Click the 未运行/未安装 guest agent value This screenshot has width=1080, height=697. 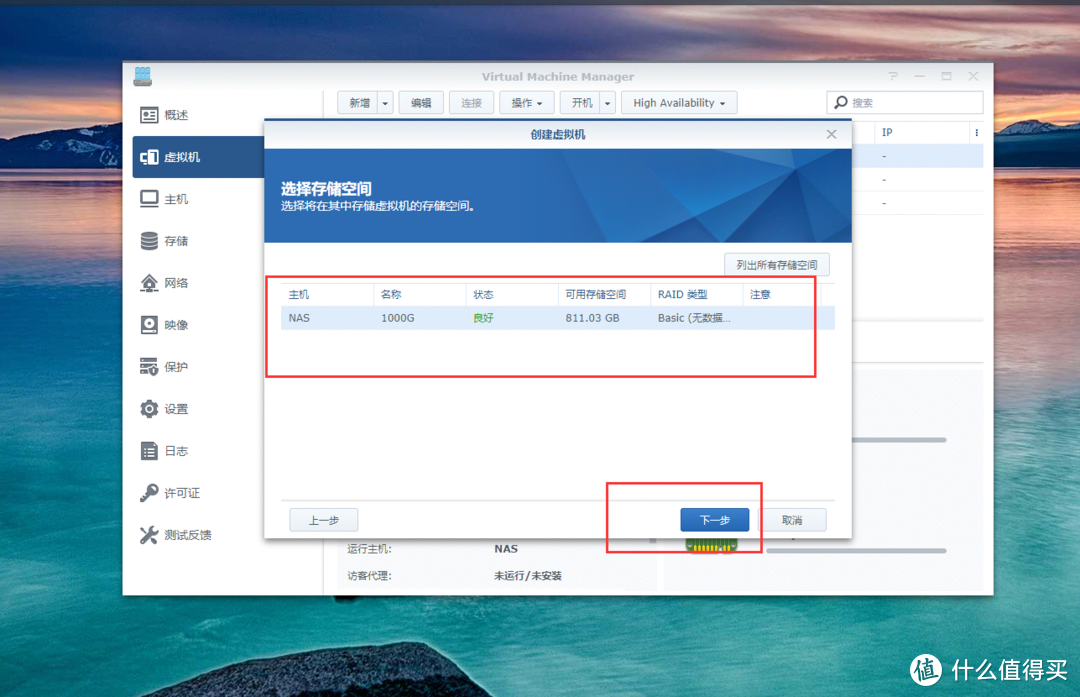[x=528, y=576]
